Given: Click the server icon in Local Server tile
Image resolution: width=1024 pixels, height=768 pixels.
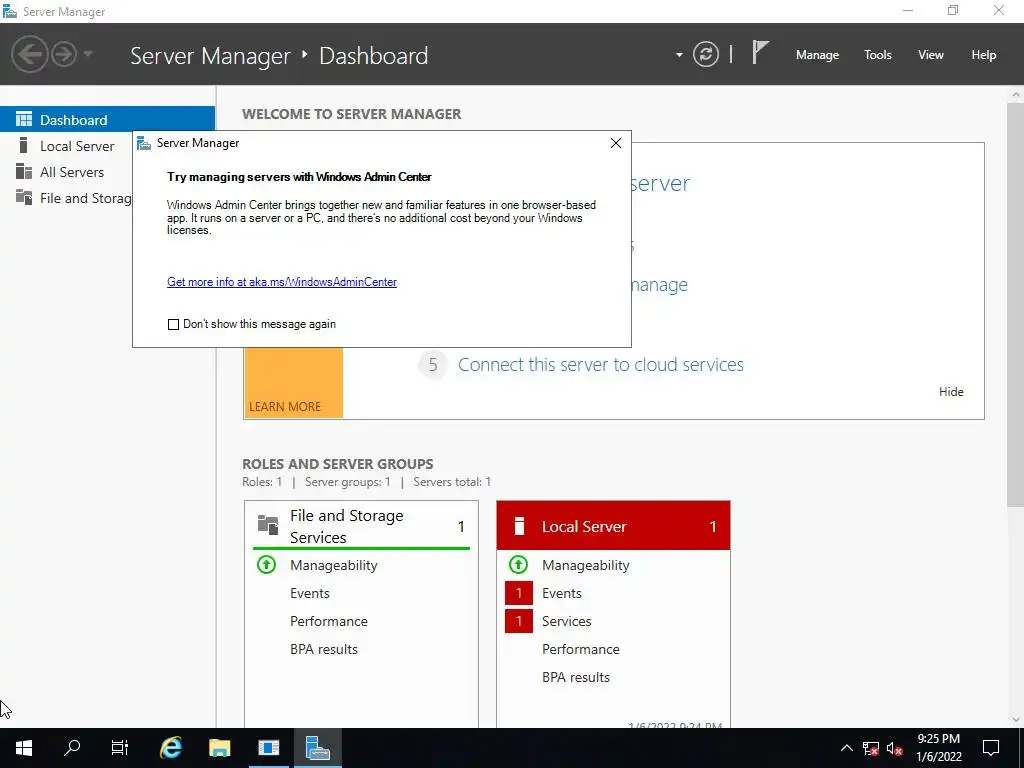Looking at the screenshot, I should pyautogui.click(x=519, y=526).
